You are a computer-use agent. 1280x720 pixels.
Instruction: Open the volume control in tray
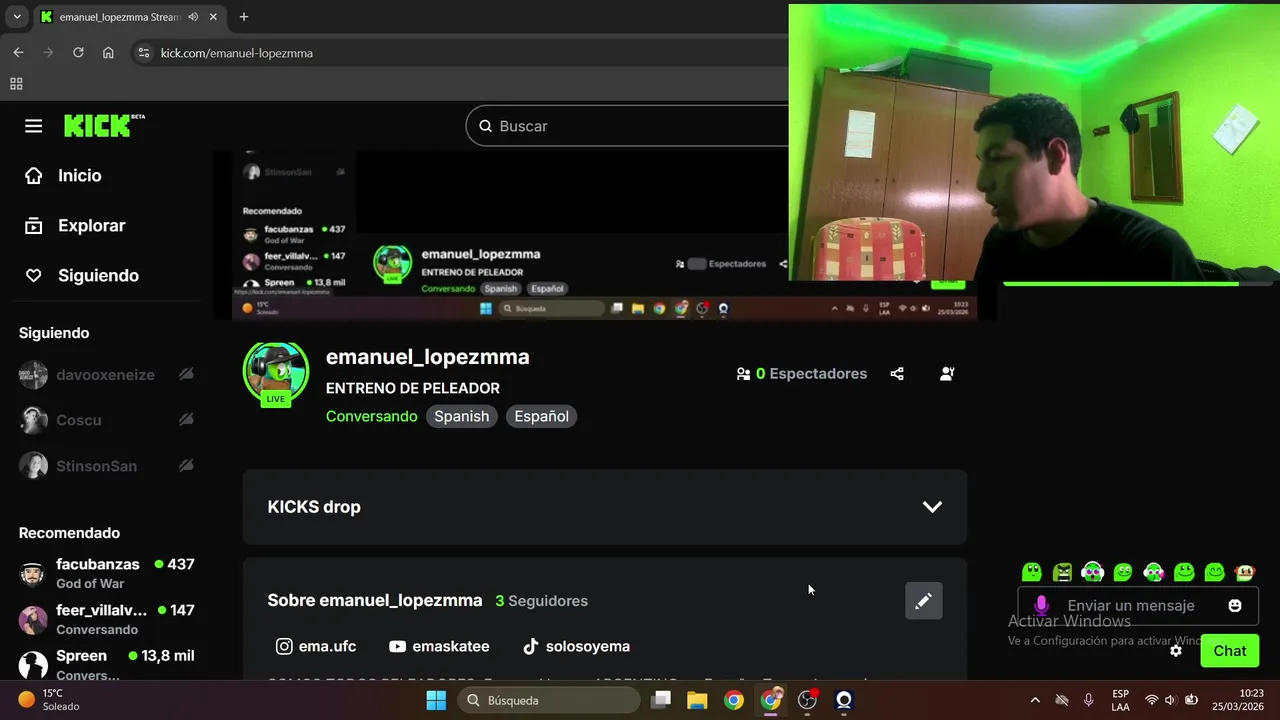[x=1170, y=700]
